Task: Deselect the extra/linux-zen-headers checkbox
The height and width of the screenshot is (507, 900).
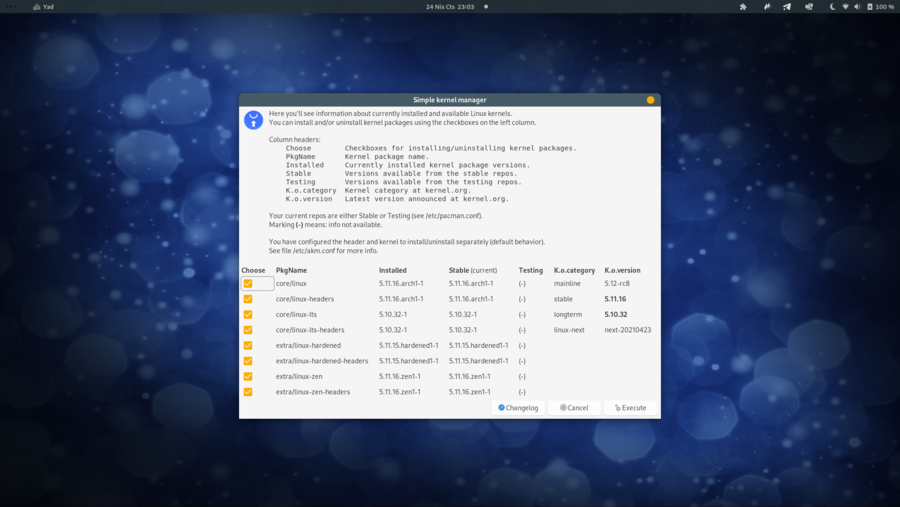Action: (248, 392)
